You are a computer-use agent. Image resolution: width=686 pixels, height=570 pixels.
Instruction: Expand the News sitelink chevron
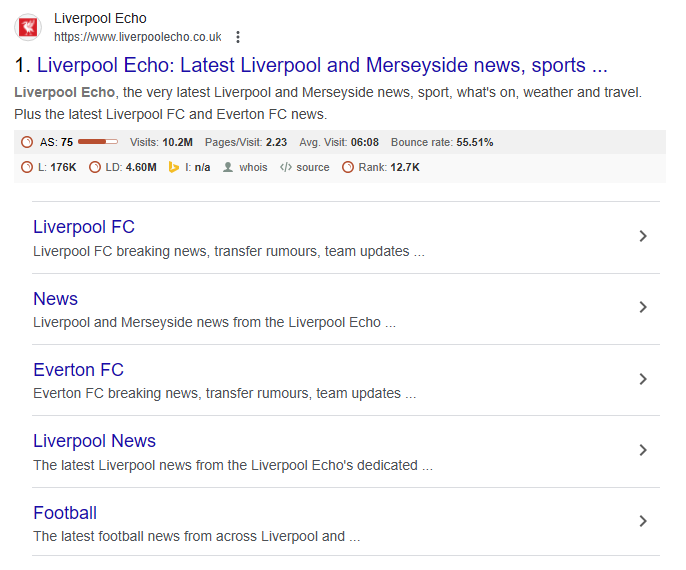pos(643,307)
